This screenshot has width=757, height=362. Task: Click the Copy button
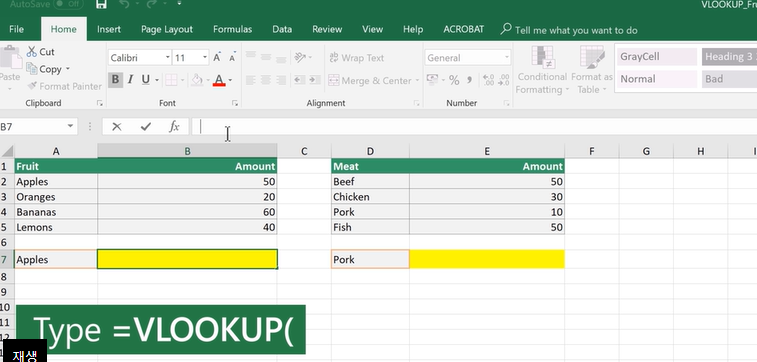click(44, 69)
